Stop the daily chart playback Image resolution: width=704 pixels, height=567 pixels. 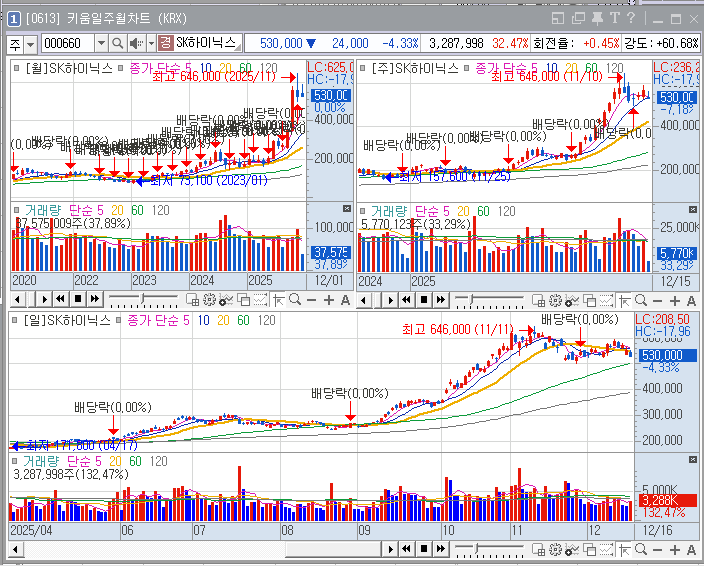click(423, 549)
